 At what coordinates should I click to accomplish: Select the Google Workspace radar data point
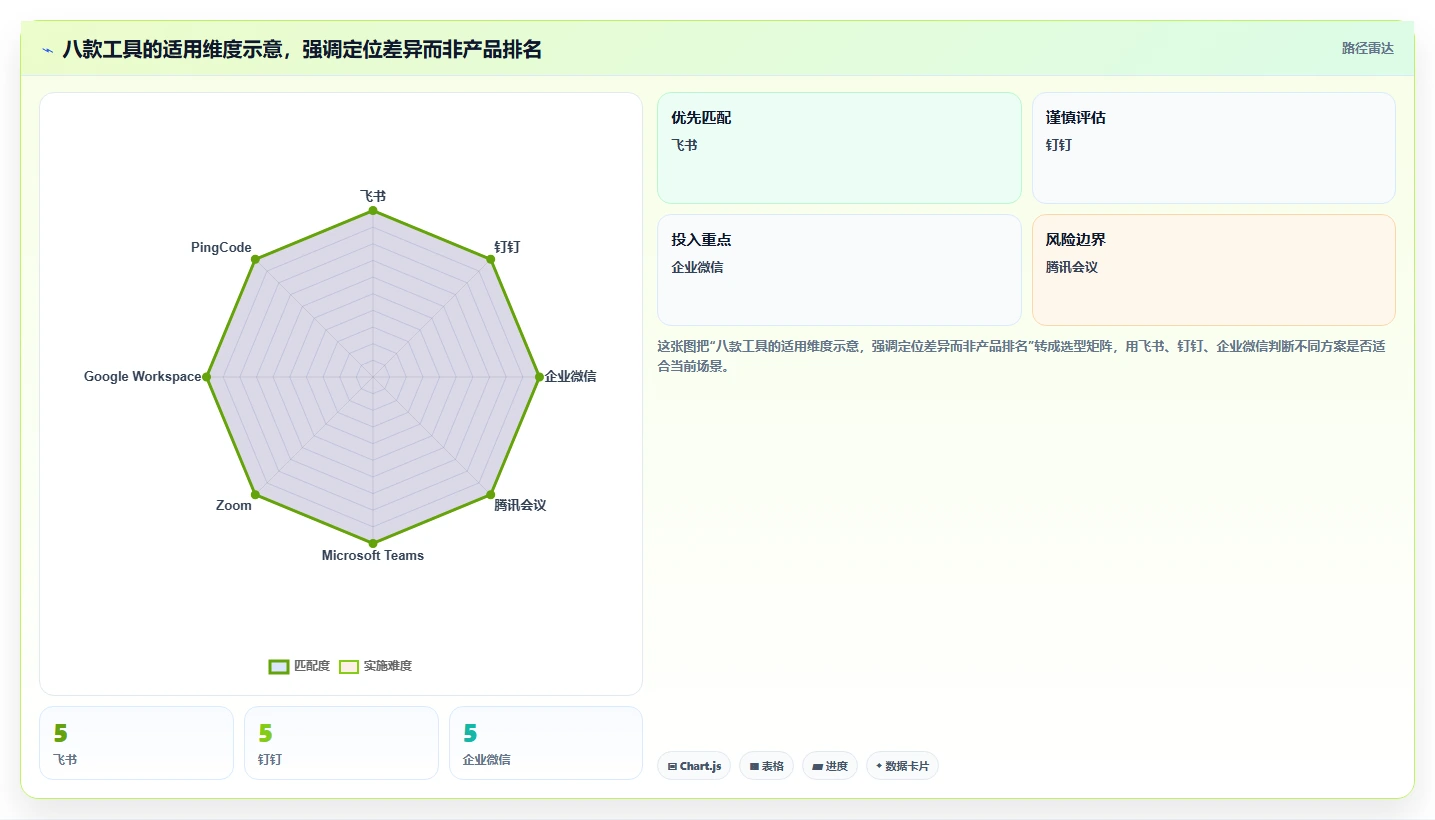coord(207,377)
